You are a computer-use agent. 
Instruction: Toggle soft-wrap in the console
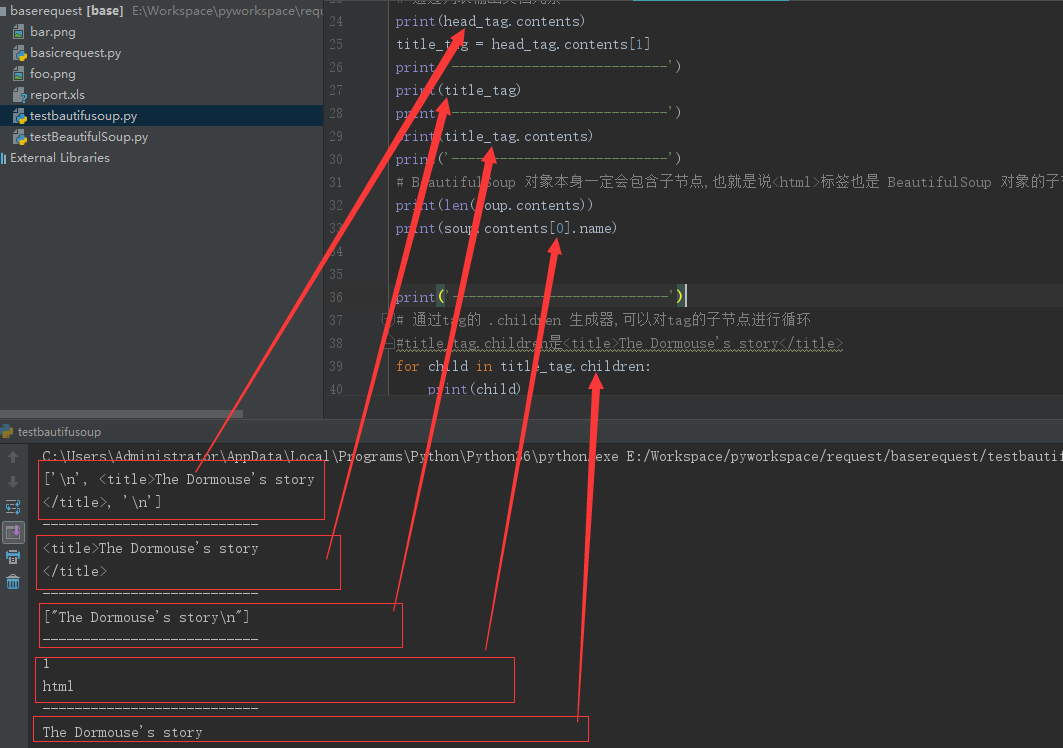pos(13,507)
